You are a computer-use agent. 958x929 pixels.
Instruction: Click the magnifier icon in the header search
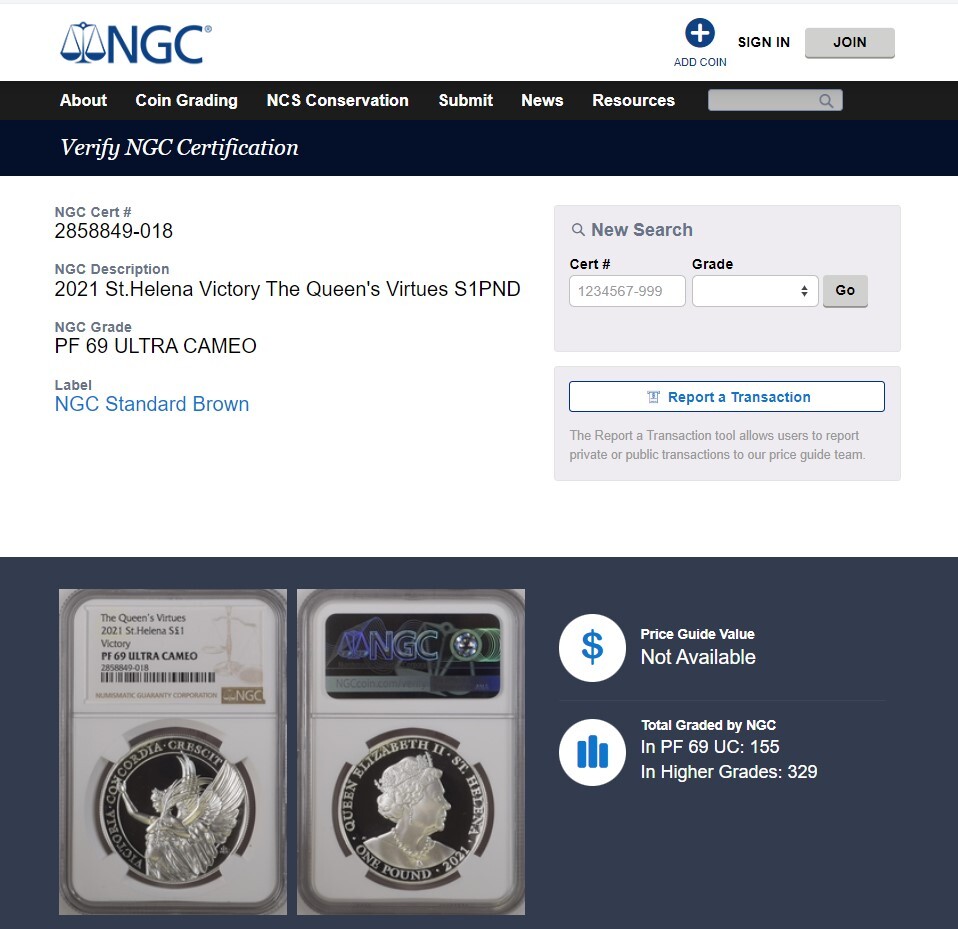826,101
